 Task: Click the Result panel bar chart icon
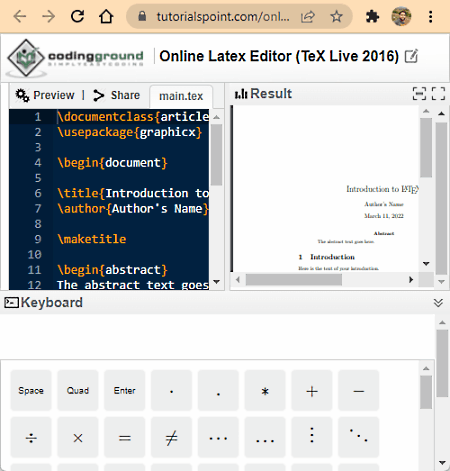241,94
